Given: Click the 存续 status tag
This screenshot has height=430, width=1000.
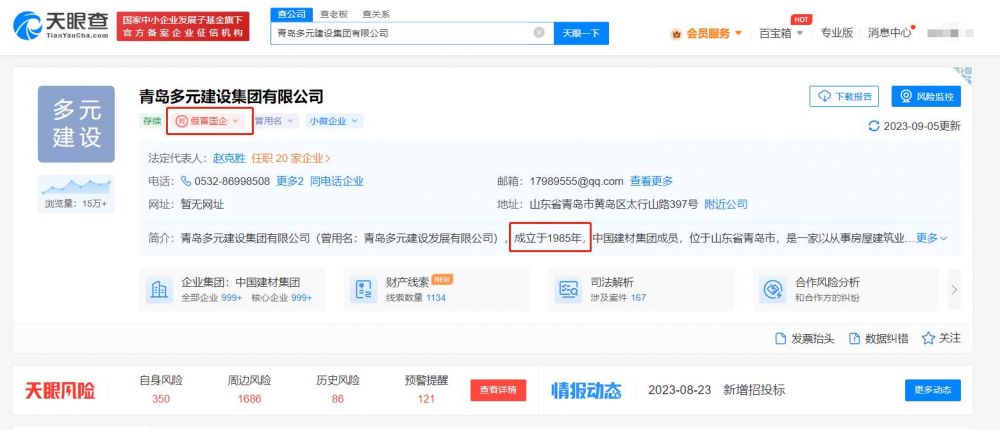Looking at the screenshot, I should pos(151,121).
